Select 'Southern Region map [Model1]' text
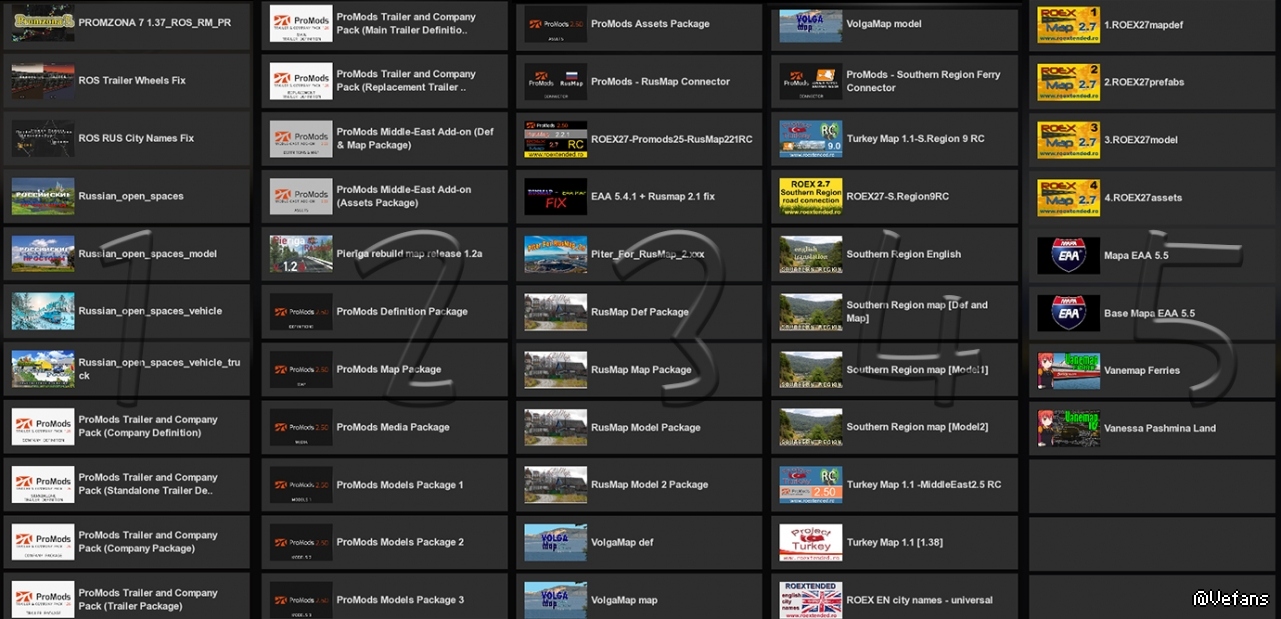 coord(917,370)
